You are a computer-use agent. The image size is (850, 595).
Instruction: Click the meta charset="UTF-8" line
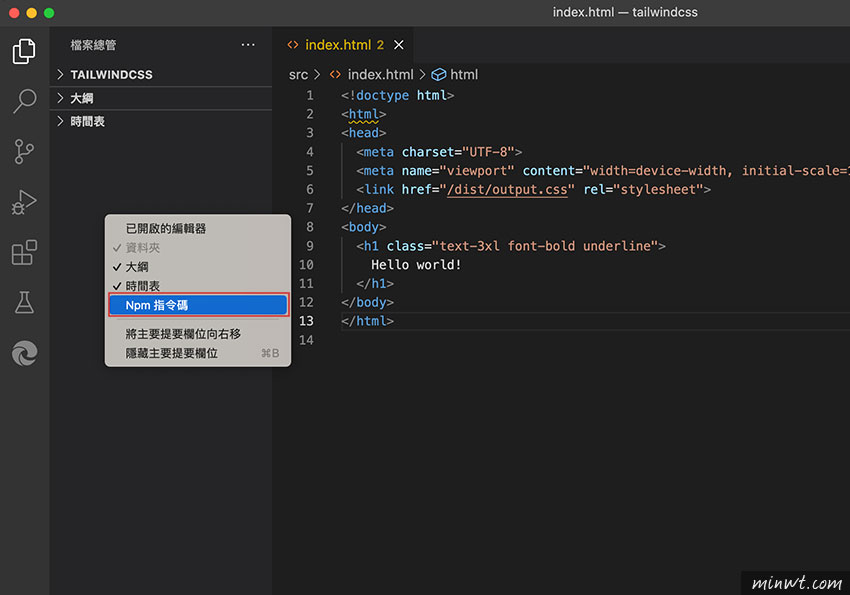tap(439, 152)
